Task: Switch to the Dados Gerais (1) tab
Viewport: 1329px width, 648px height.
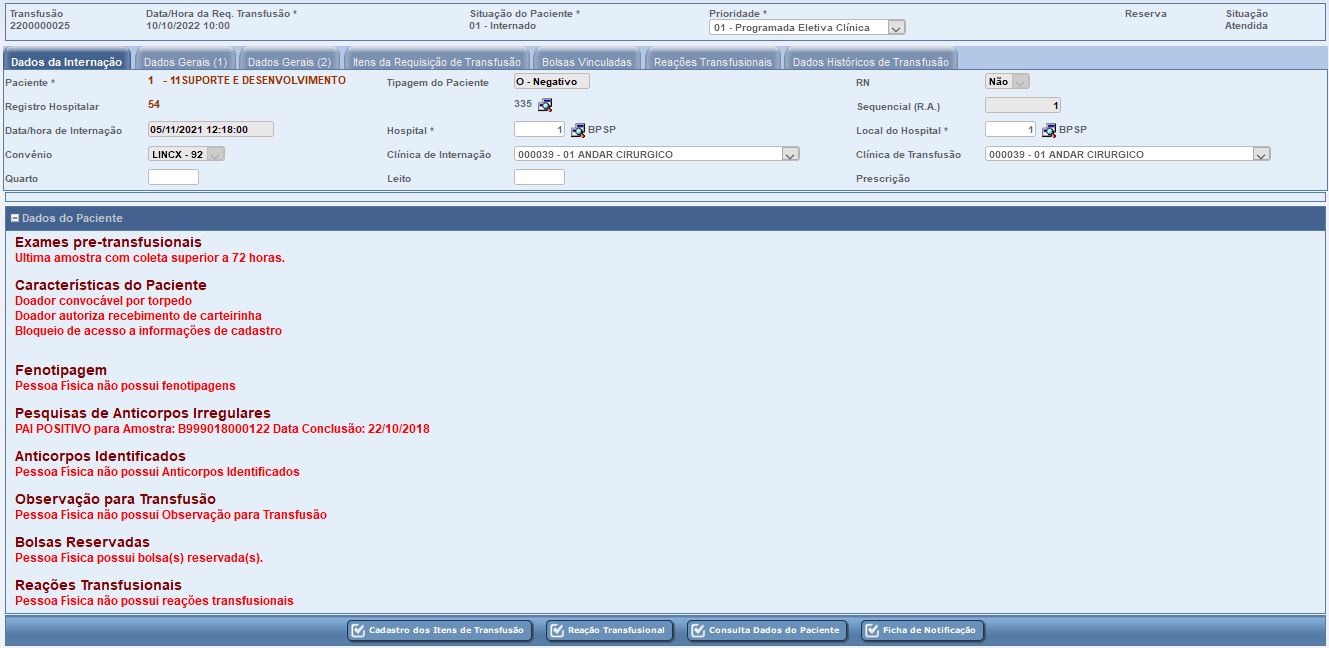Action: click(185, 62)
